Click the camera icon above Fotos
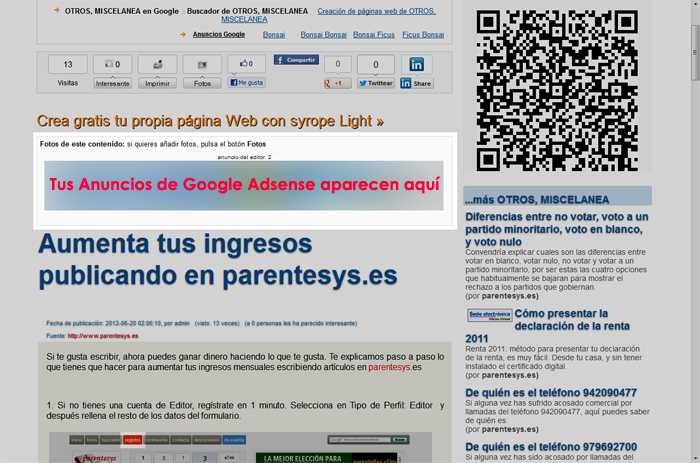 click(202, 64)
